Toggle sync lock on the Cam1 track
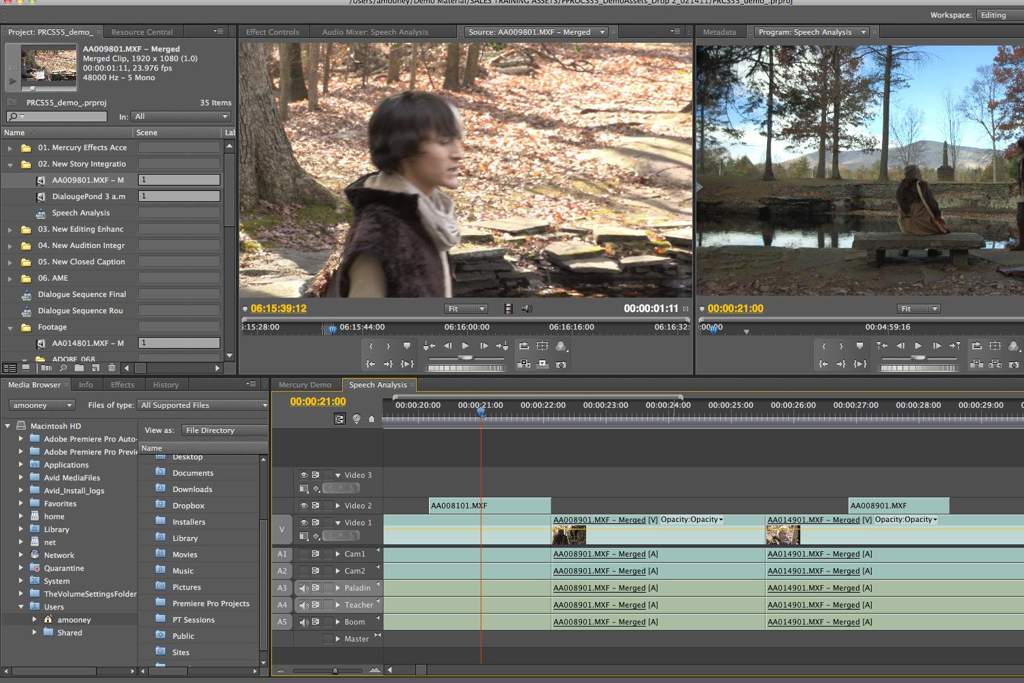The image size is (1024, 683). 315,554
